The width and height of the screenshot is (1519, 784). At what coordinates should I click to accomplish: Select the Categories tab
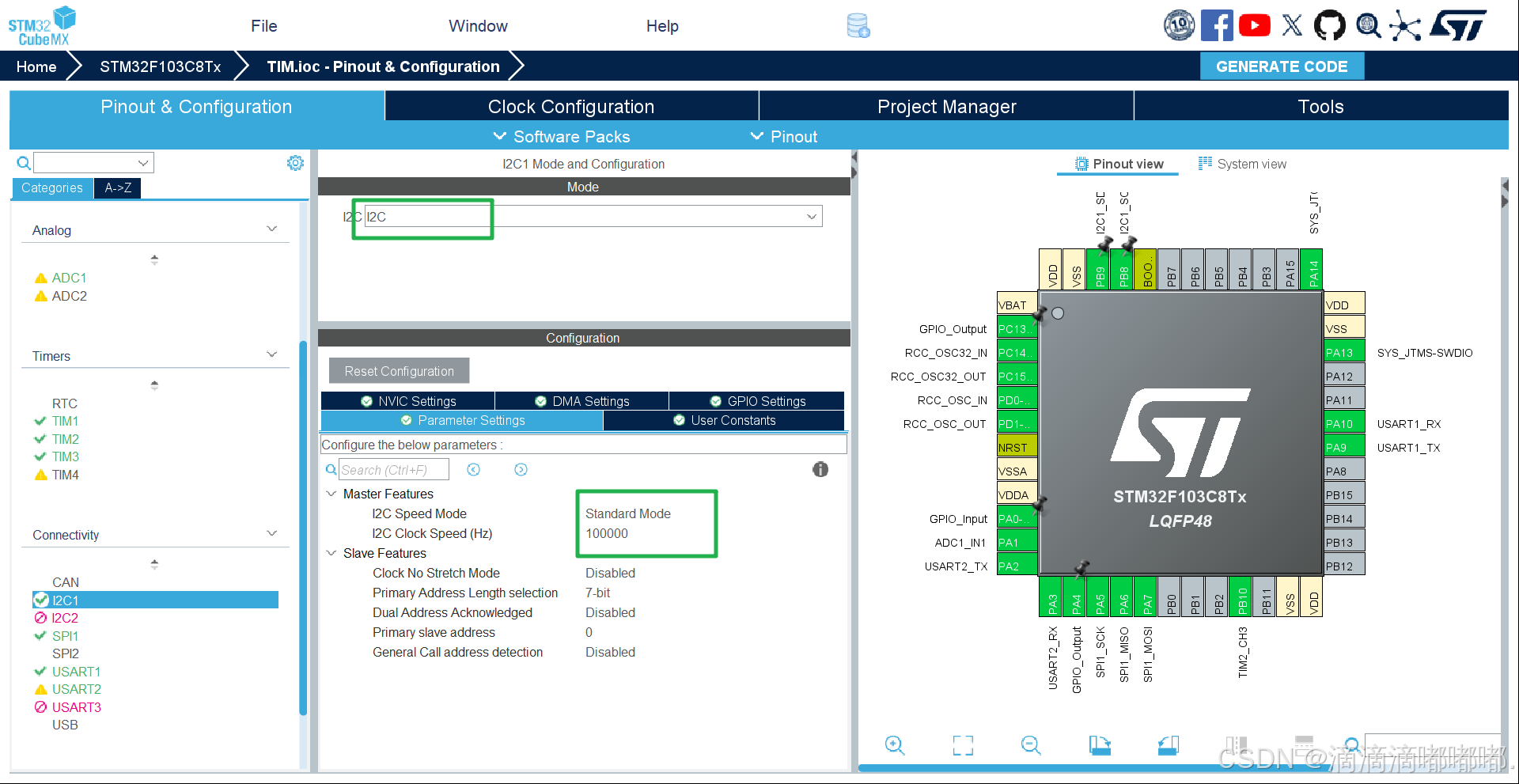pos(52,187)
